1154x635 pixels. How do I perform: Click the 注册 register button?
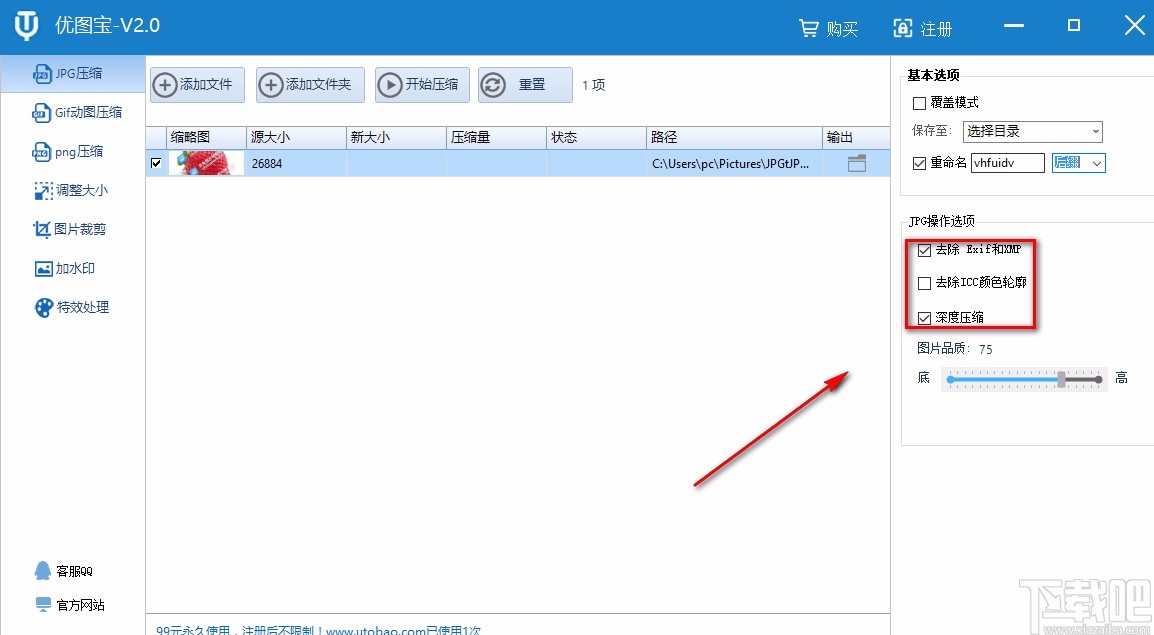[922, 29]
